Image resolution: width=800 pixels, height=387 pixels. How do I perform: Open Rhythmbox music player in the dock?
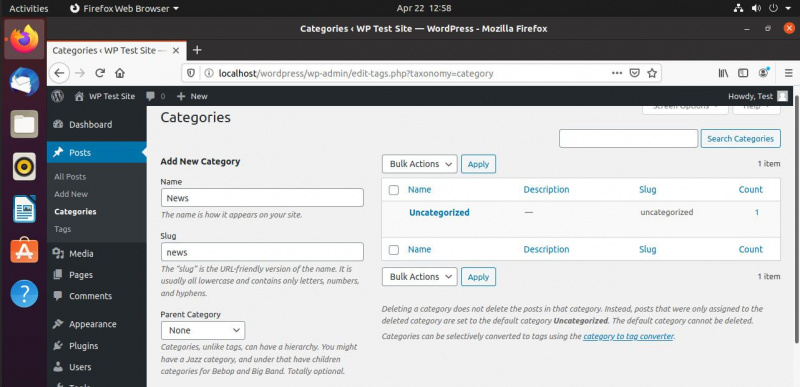tap(24, 166)
